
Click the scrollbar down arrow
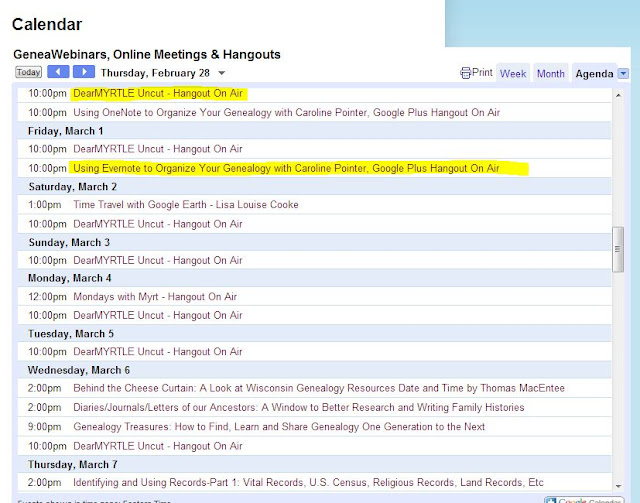pos(618,486)
